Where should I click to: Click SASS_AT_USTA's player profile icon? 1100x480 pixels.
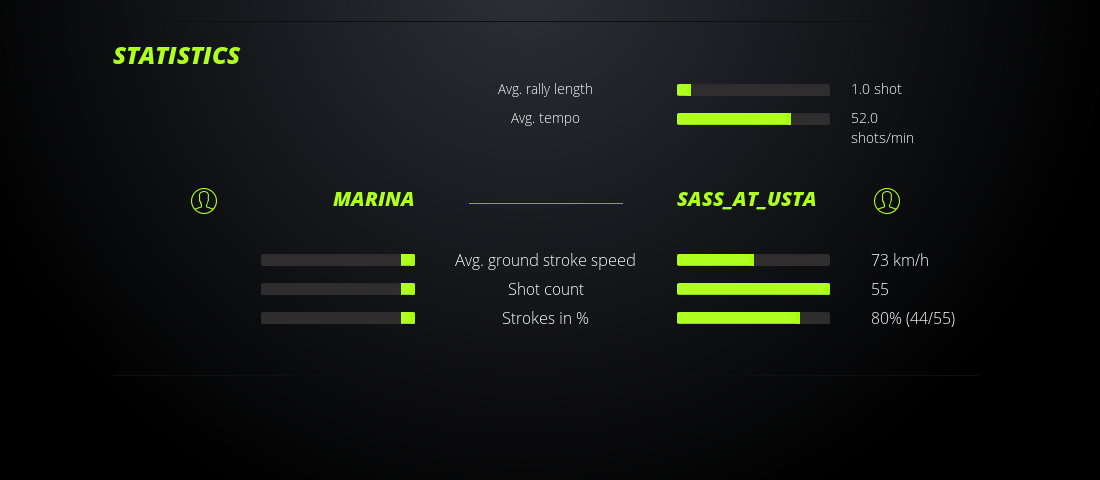click(887, 201)
